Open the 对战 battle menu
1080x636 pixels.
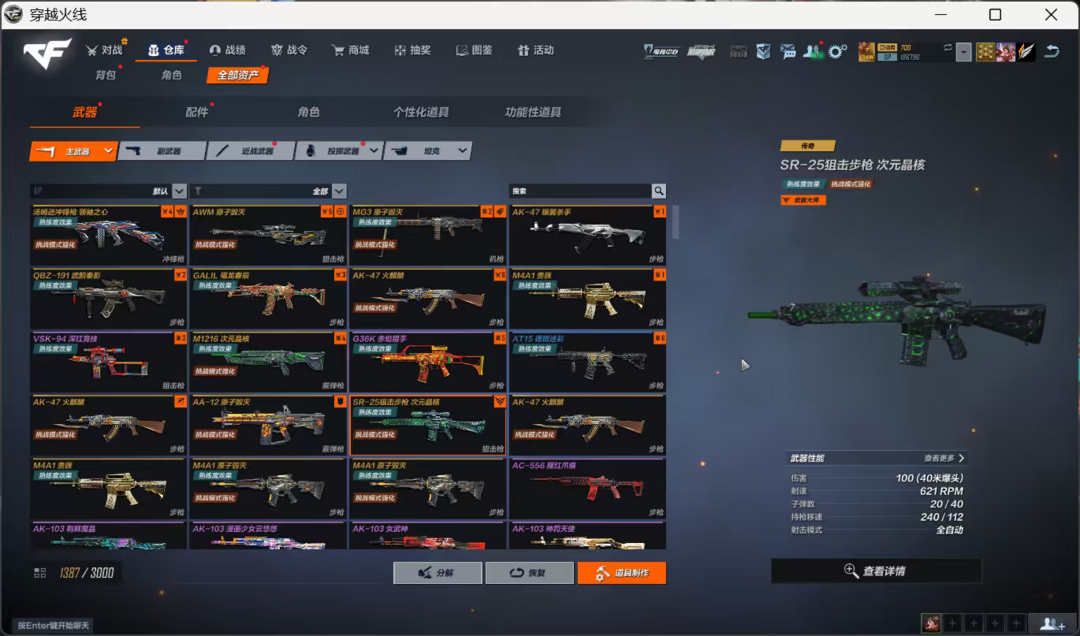[104, 50]
